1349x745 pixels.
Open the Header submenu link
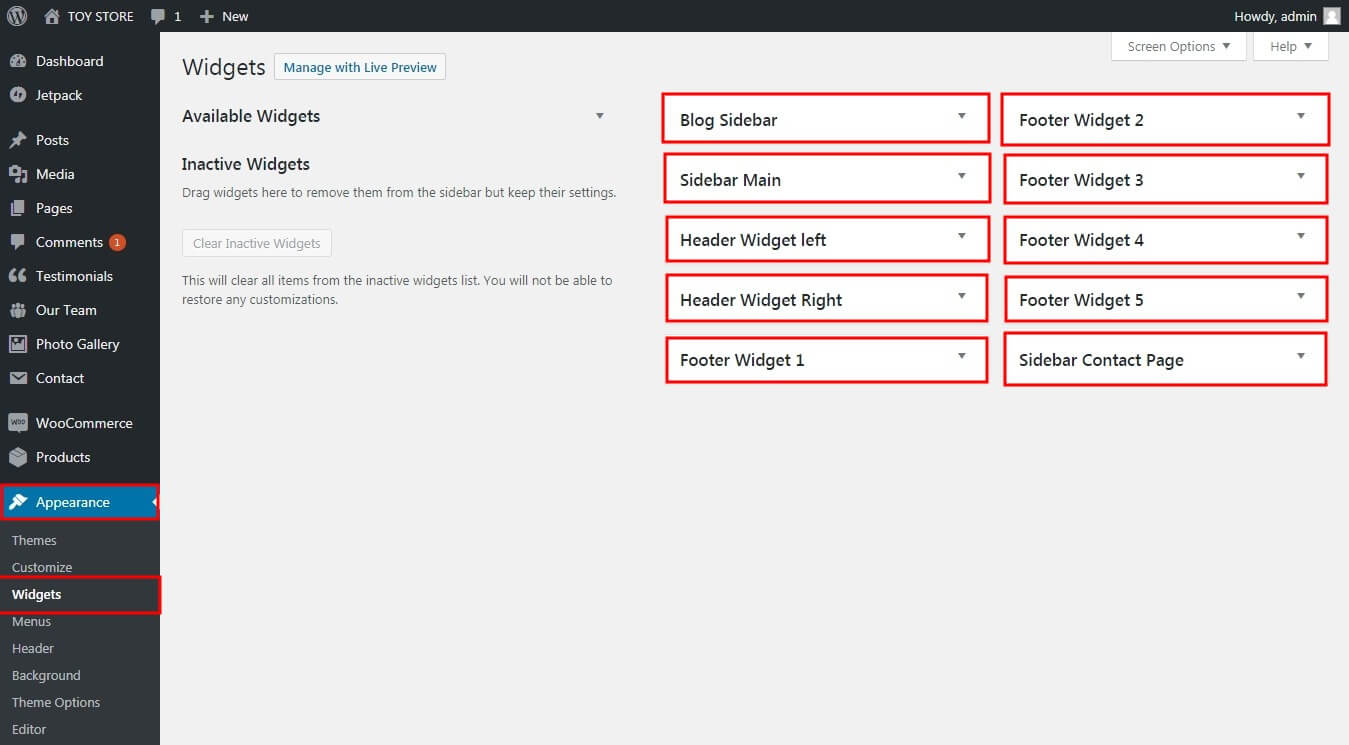pyautogui.click(x=33, y=648)
